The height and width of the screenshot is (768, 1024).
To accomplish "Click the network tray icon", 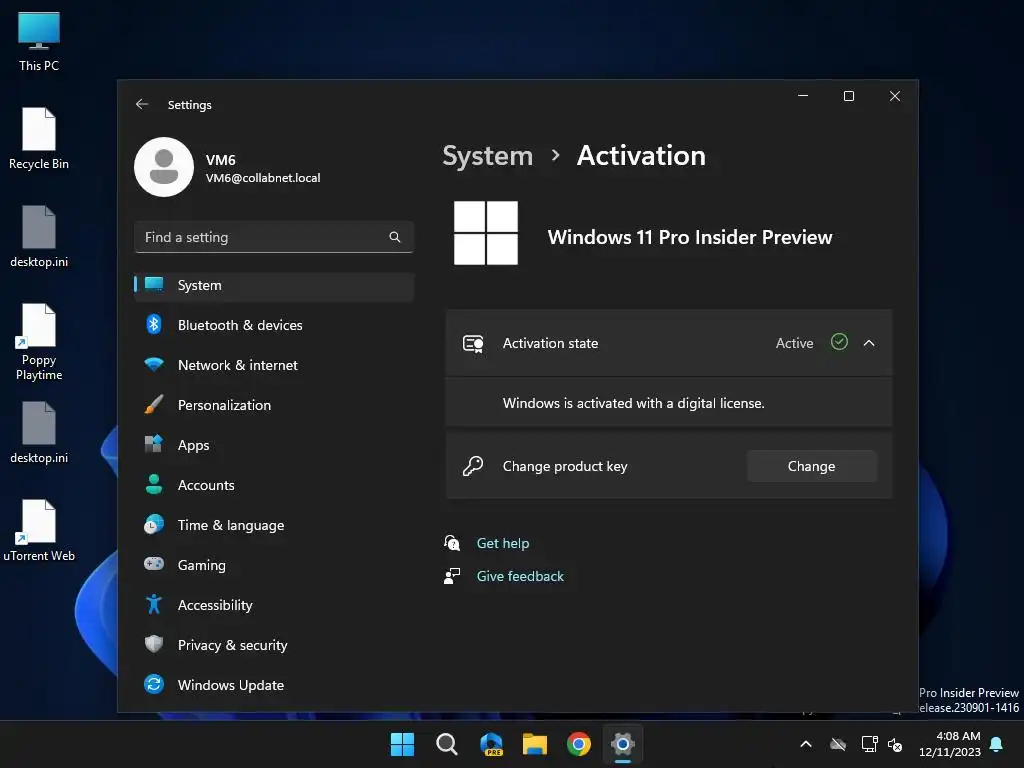I will coord(869,744).
